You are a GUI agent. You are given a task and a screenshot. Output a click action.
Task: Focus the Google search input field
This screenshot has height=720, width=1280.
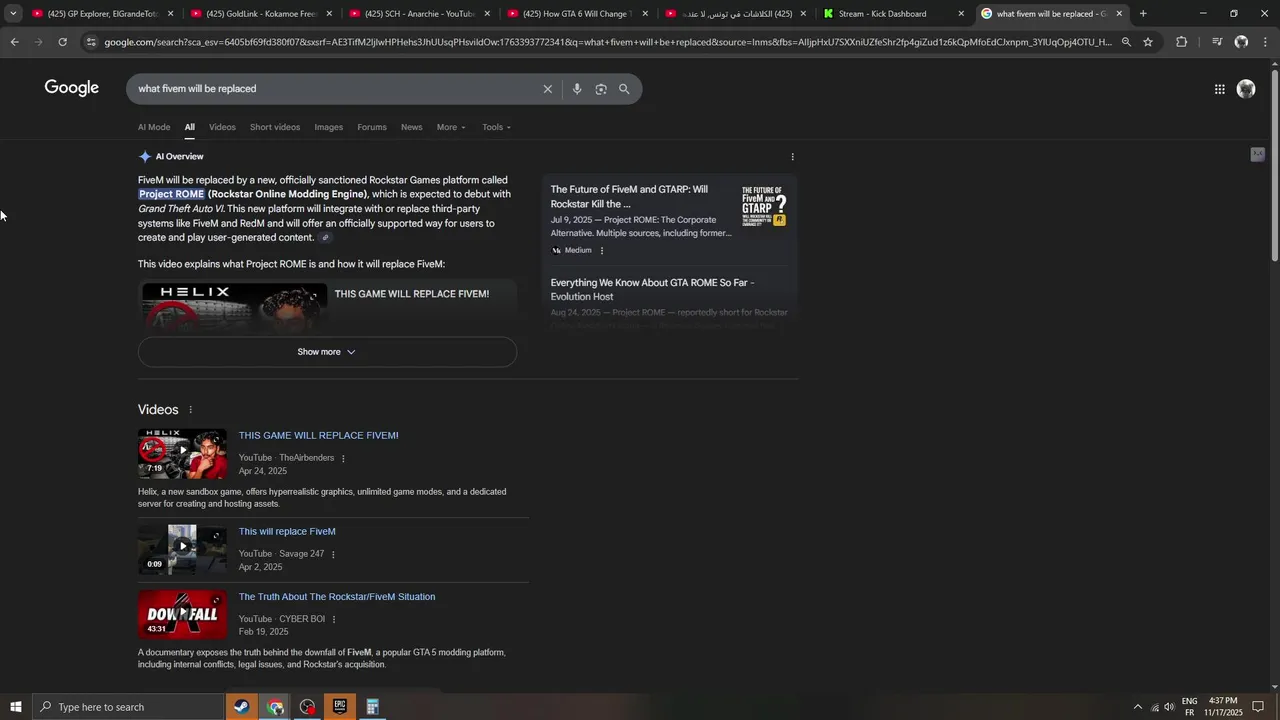335,89
